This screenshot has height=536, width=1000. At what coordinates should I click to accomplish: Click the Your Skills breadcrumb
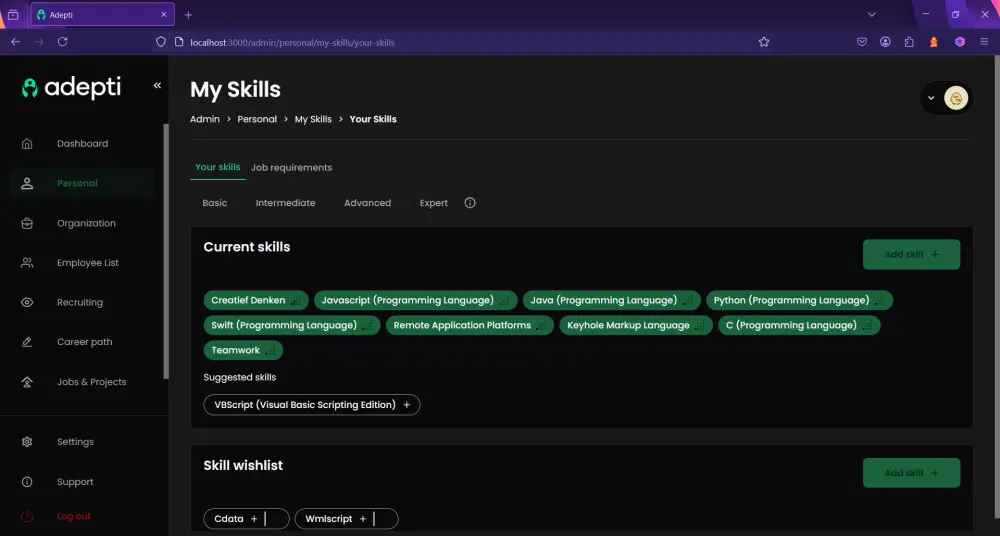pyautogui.click(x=373, y=119)
